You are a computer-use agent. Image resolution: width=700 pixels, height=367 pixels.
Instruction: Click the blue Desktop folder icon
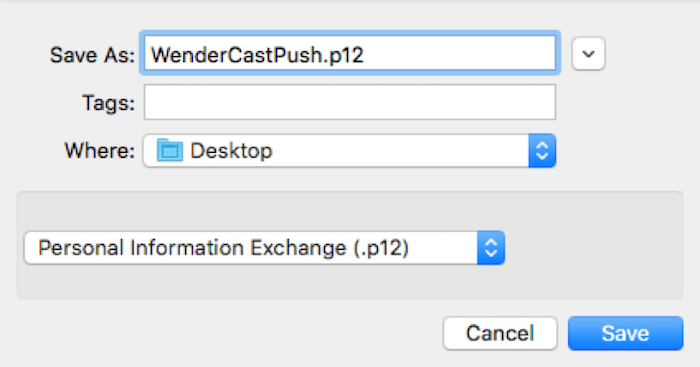point(170,150)
